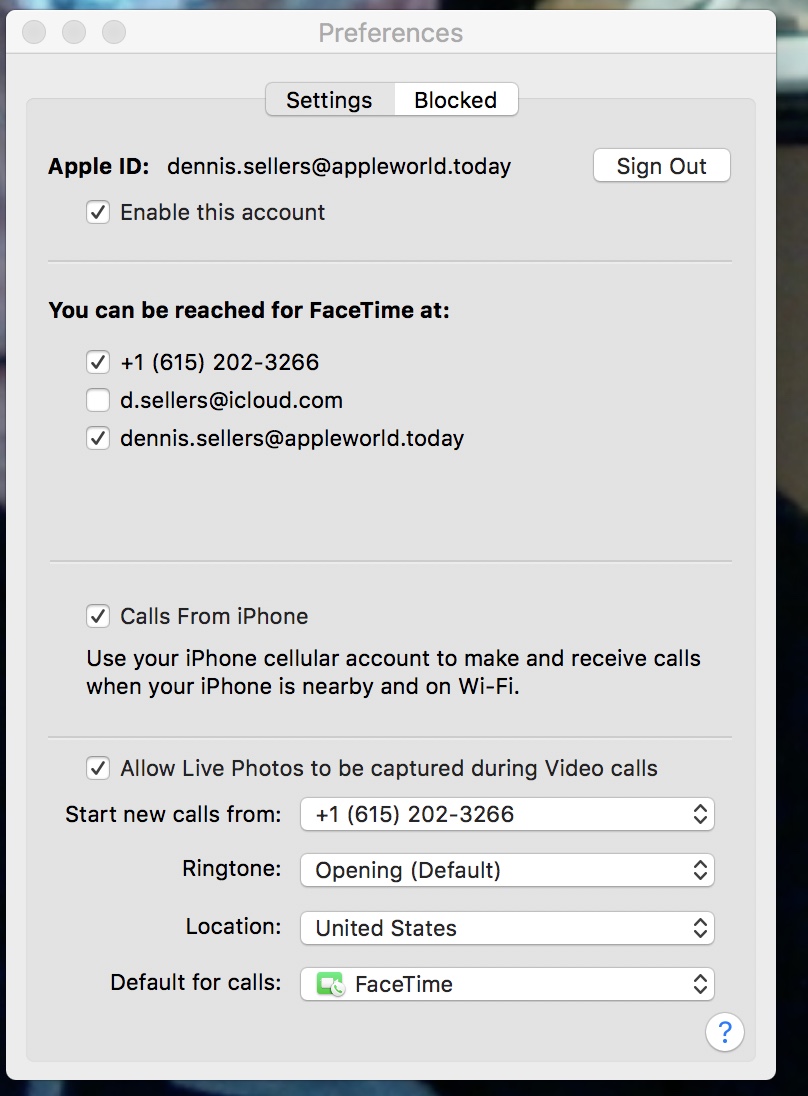Image resolution: width=808 pixels, height=1096 pixels.
Task: Uncheck Enable this account
Action: [98, 212]
